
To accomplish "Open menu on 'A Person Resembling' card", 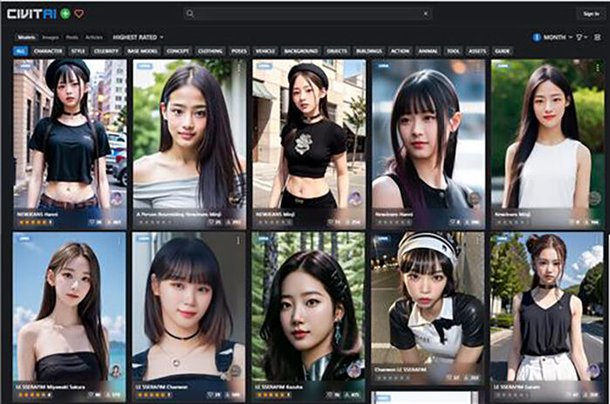I will pos(239,68).
